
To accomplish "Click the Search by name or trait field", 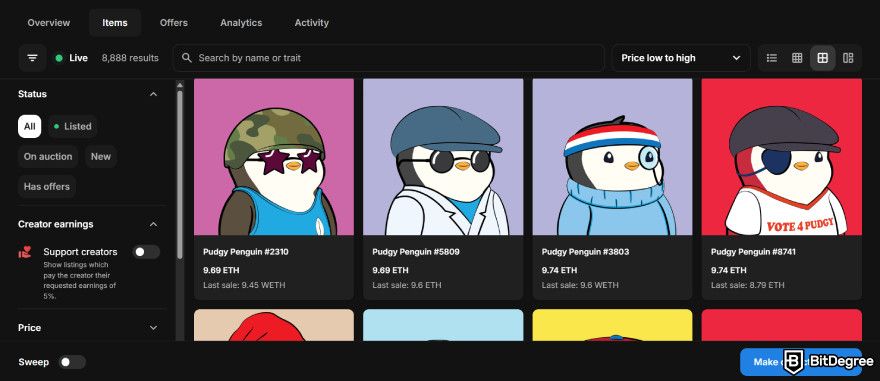I will 388,58.
